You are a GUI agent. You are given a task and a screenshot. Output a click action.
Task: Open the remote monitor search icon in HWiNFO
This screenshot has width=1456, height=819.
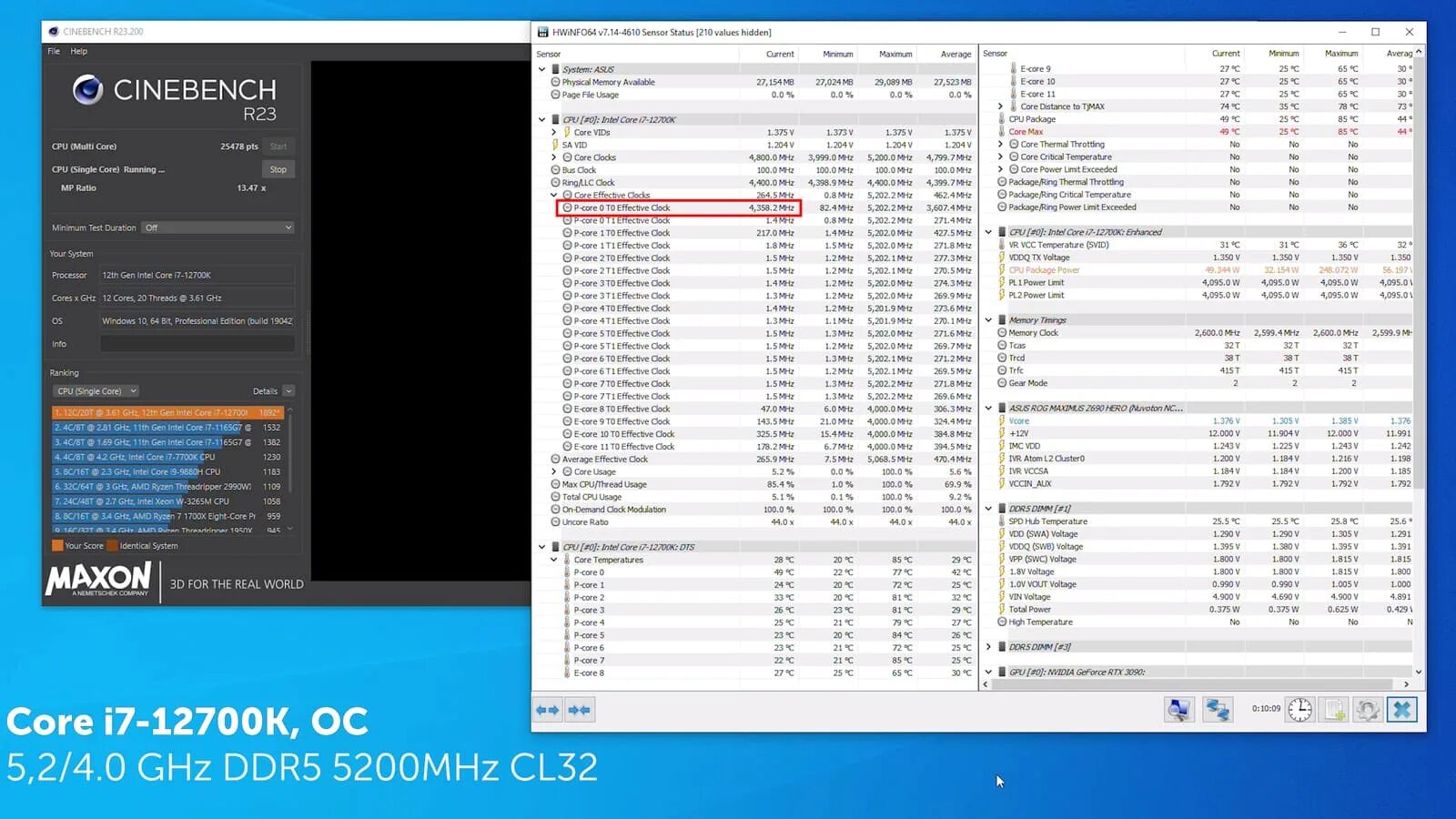pos(1179,710)
